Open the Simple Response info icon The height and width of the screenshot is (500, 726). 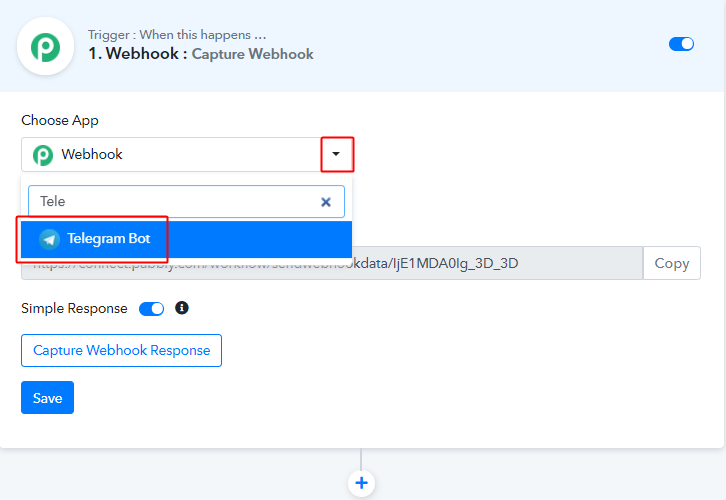click(182, 308)
